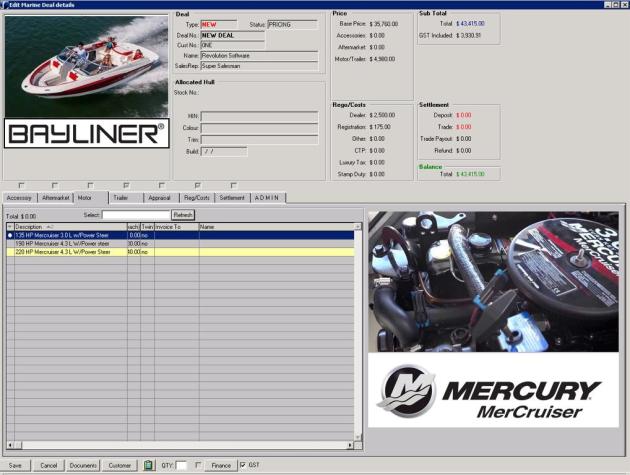Toggle the checkbox above Trailer tab

click(x=126, y=185)
